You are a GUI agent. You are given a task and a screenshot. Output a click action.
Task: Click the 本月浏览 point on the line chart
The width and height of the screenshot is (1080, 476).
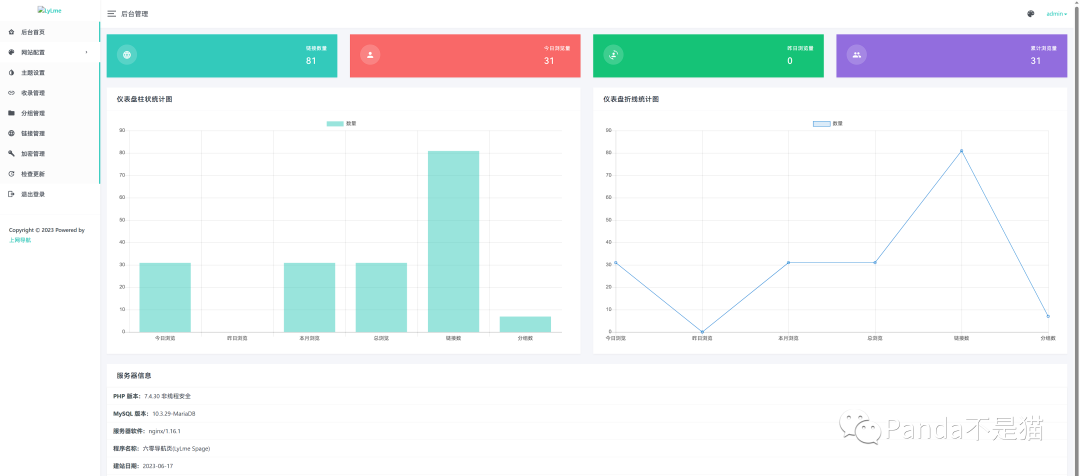pyautogui.click(x=789, y=262)
